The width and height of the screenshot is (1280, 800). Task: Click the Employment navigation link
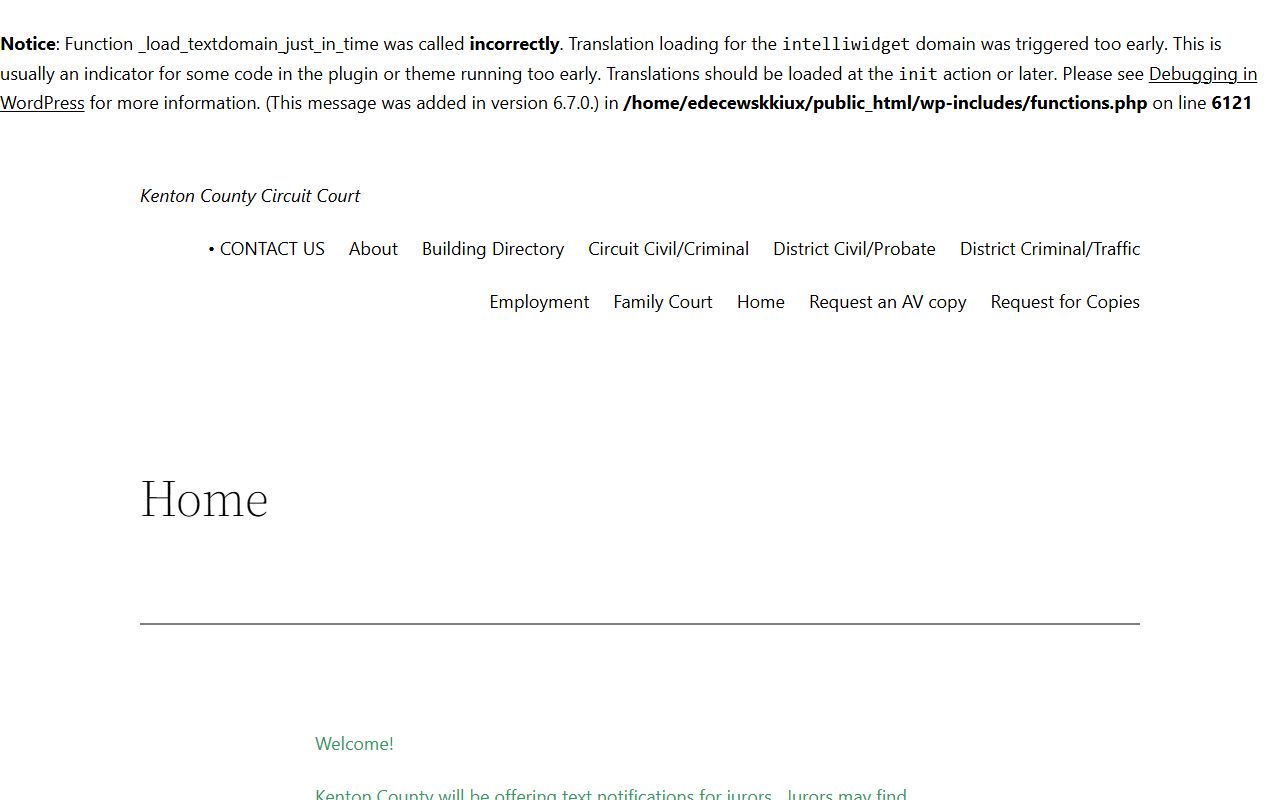[x=539, y=302]
